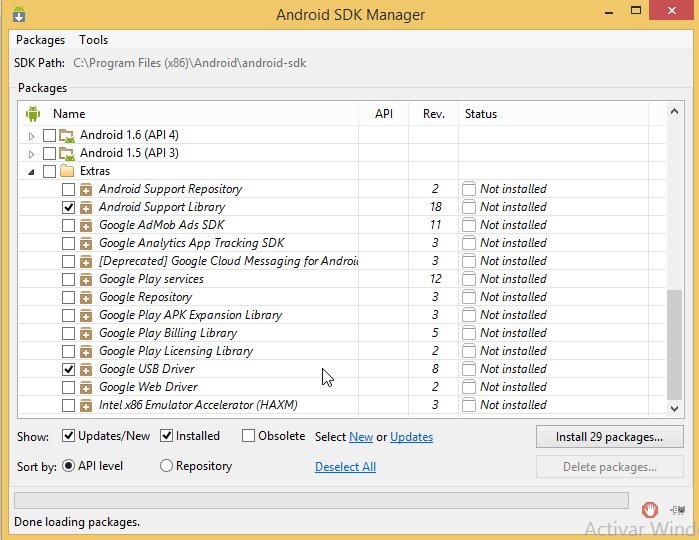
Task: Click status icon of Intel x86 Emulator Accelerator row
Action: [x=469, y=405]
